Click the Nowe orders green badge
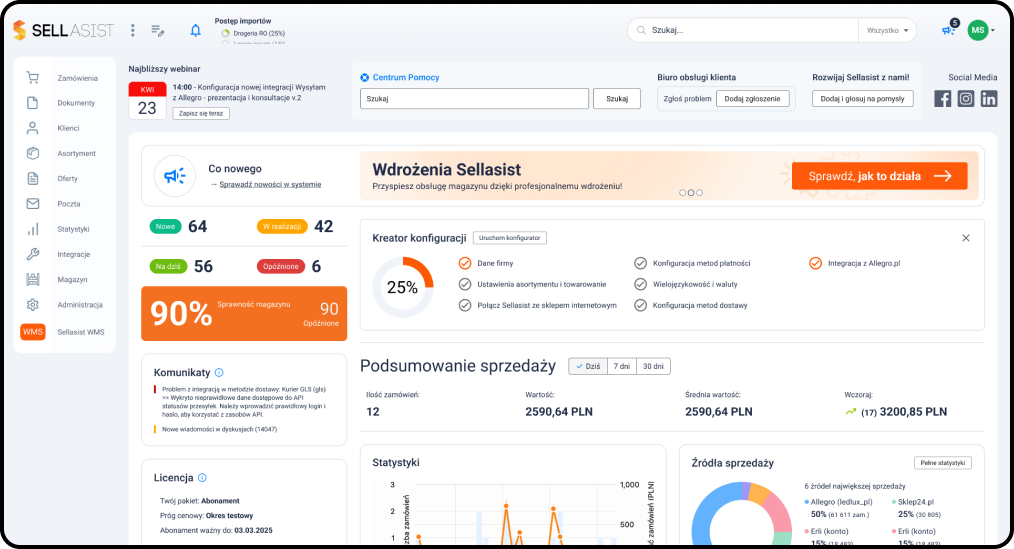The height and width of the screenshot is (549, 1014). [165, 226]
